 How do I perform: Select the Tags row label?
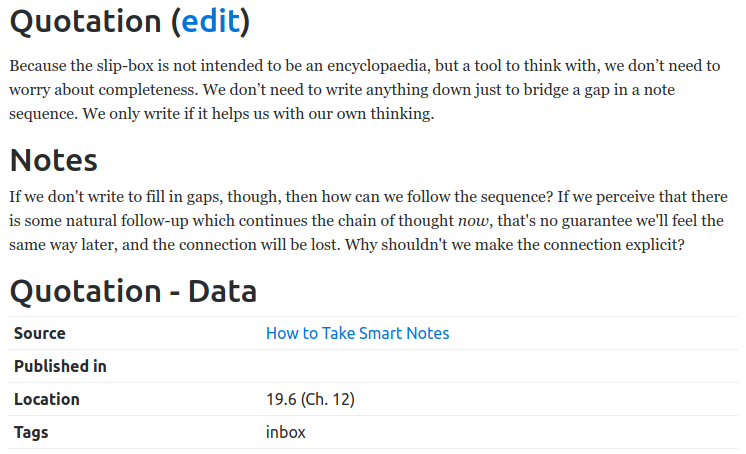coord(31,432)
